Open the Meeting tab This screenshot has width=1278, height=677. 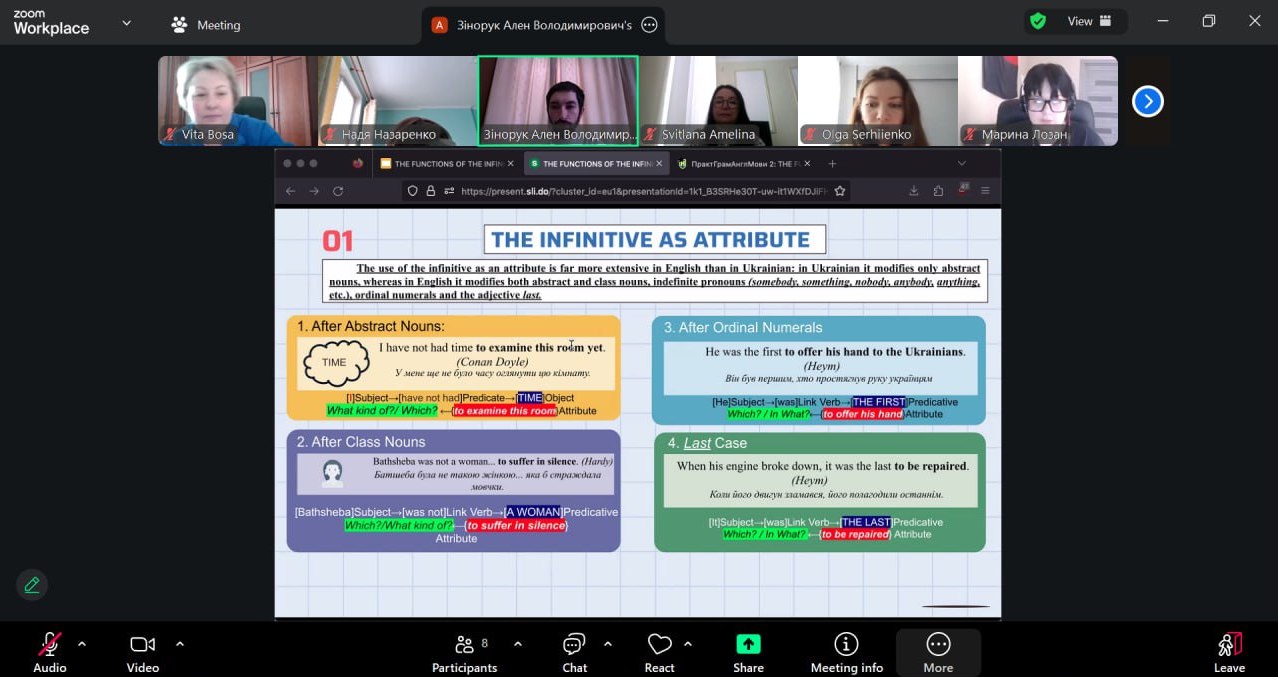click(206, 25)
